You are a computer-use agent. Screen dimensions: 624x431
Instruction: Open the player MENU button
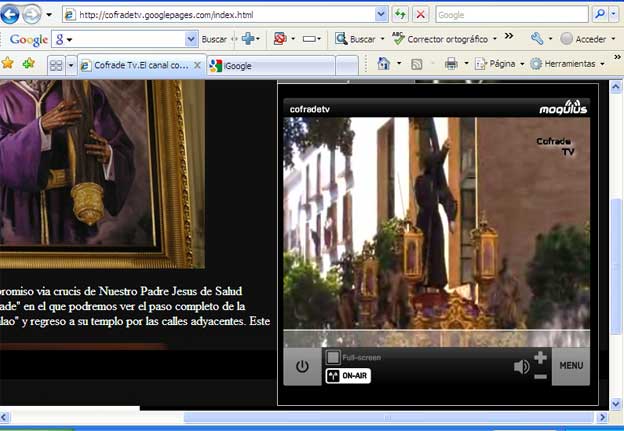[x=571, y=366]
